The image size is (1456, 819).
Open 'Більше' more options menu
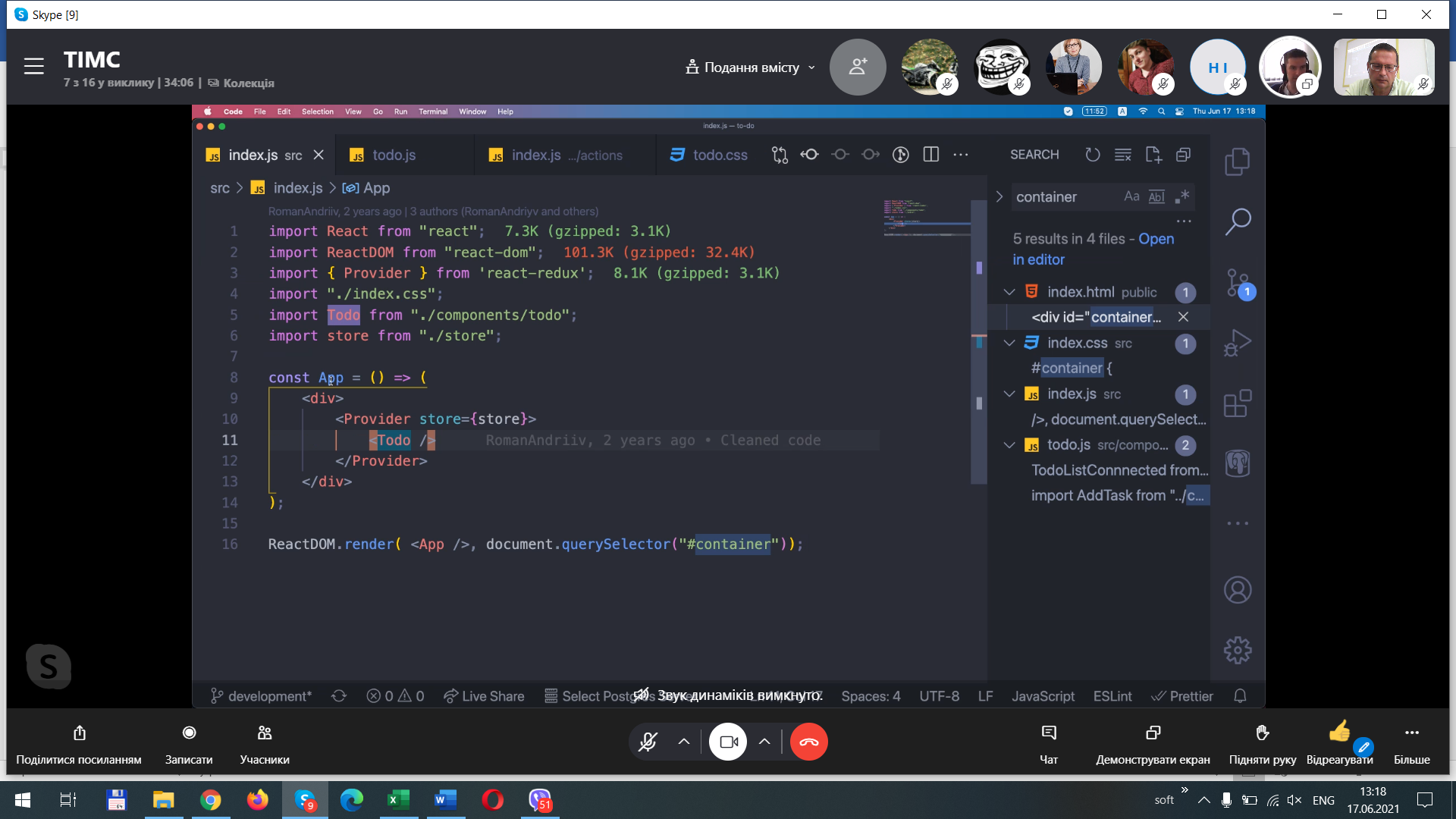click(x=1411, y=743)
